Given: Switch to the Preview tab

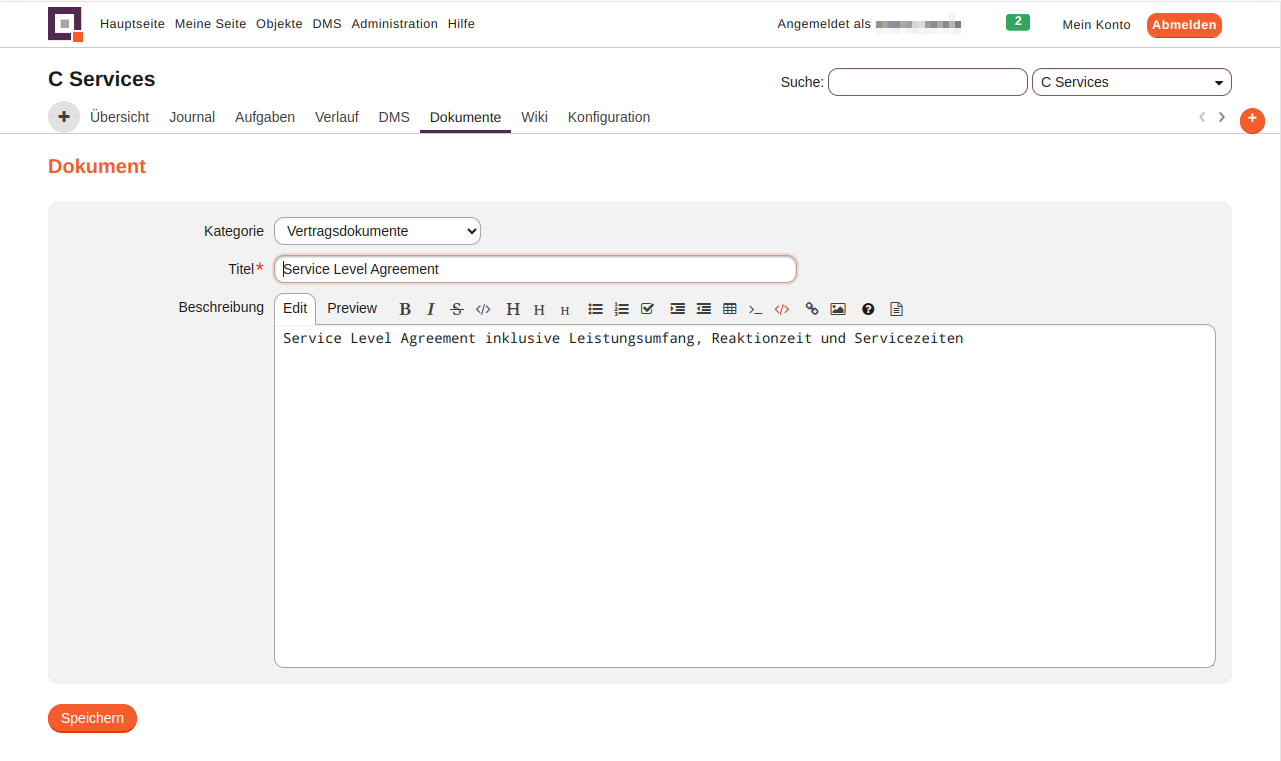Looking at the screenshot, I should 351,308.
